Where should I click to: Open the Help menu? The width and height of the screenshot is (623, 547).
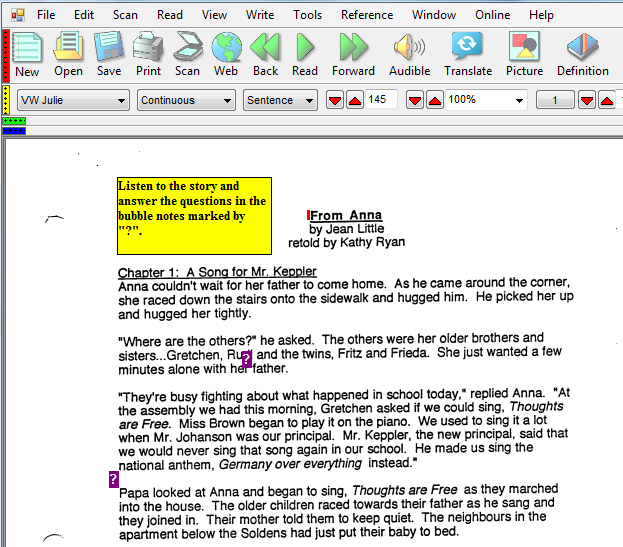coord(541,15)
